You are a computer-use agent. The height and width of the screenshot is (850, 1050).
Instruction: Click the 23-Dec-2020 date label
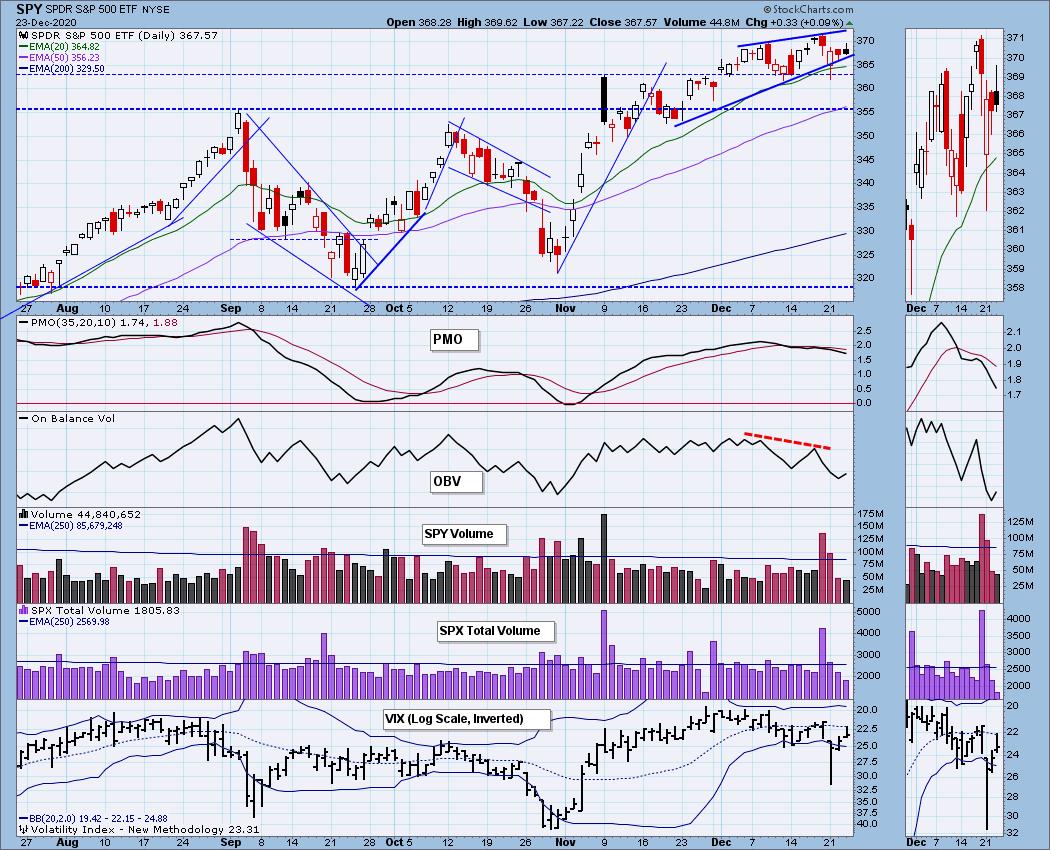(x=44, y=22)
